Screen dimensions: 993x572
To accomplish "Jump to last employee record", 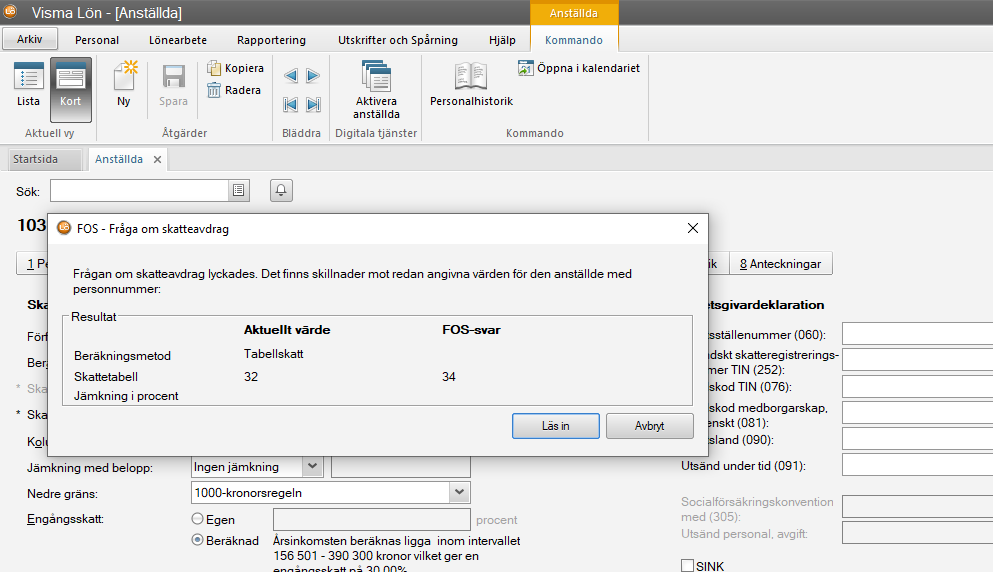I will (x=313, y=105).
